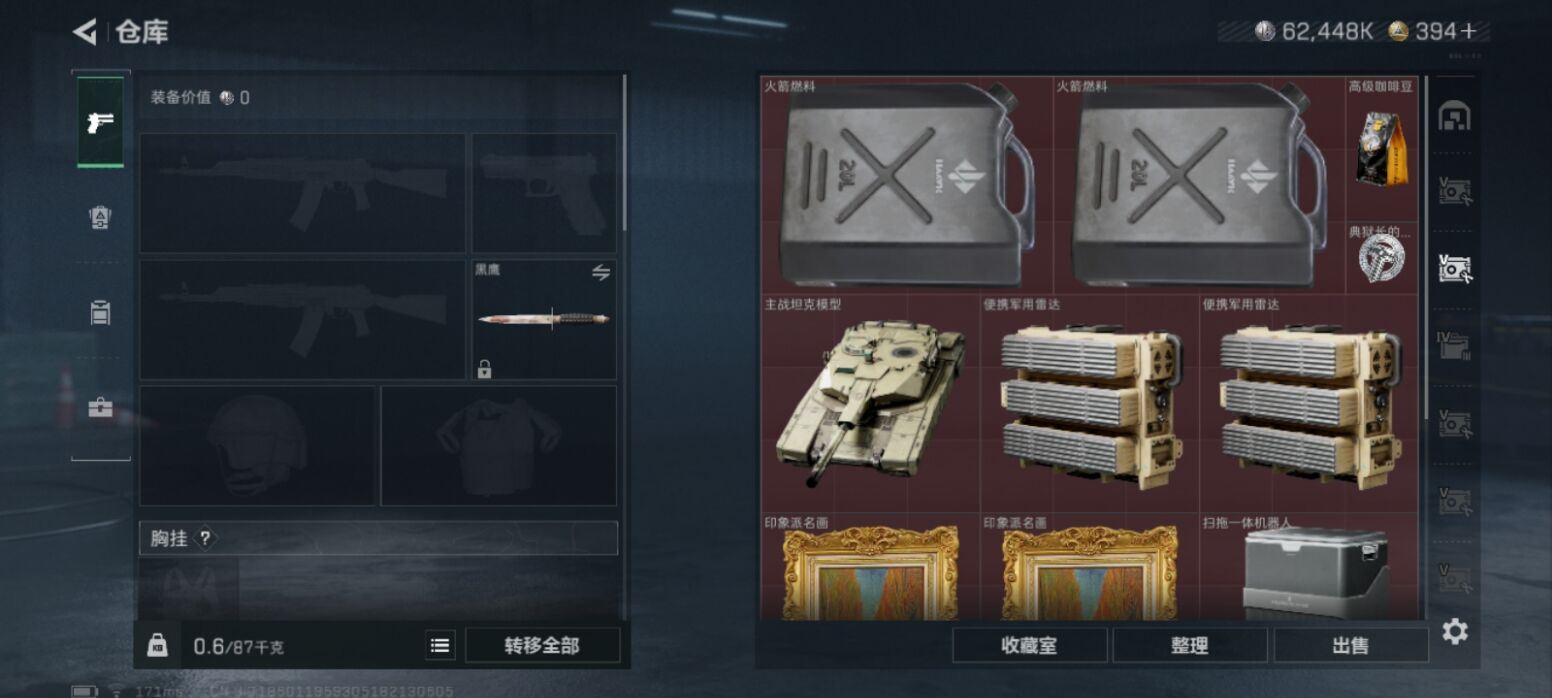This screenshot has width=1552, height=698.
Task: Select the safe box icon at top right sidebar
Action: tap(1454, 117)
